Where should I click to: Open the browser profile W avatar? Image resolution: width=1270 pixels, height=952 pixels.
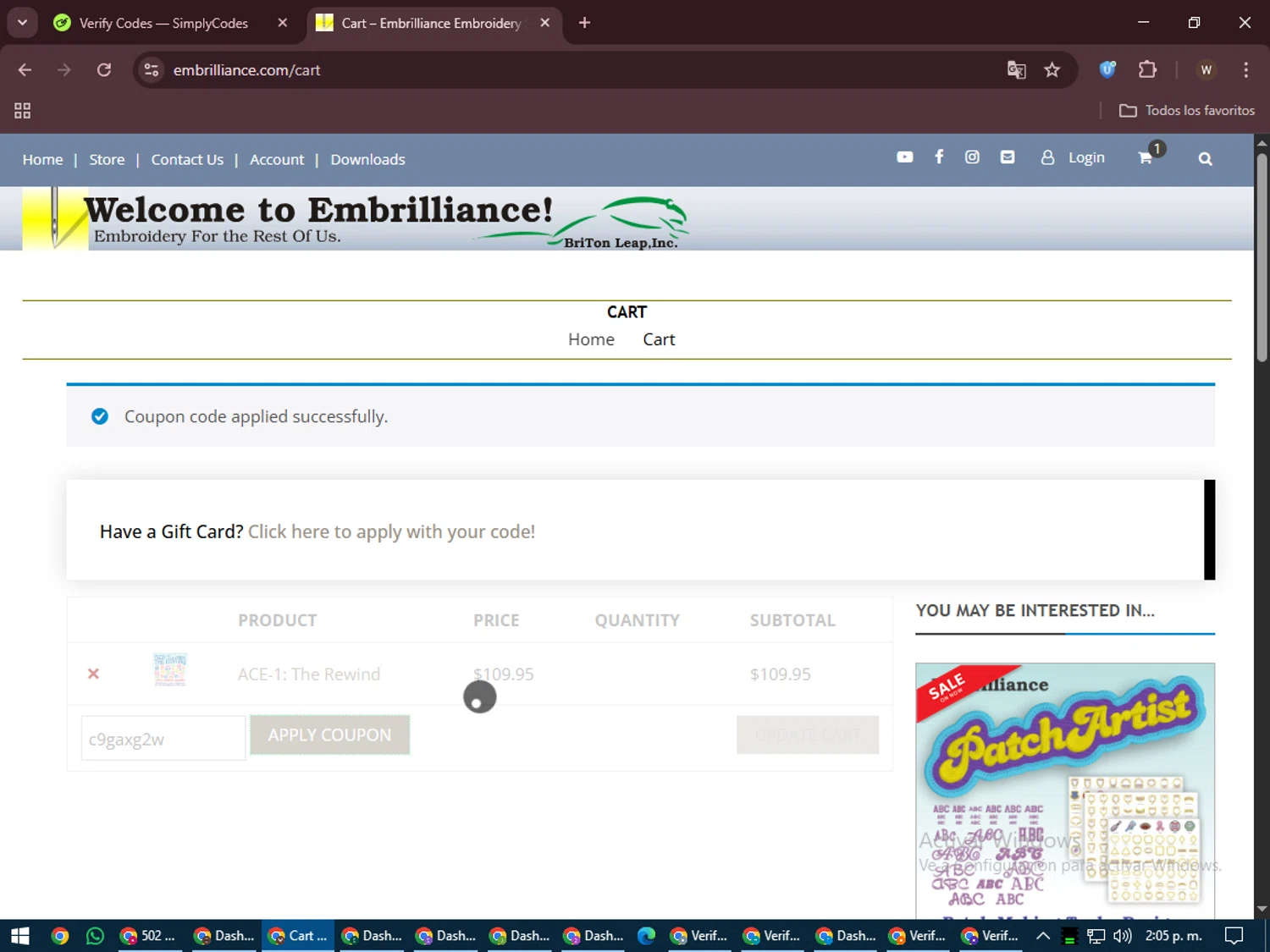pyautogui.click(x=1206, y=69)
